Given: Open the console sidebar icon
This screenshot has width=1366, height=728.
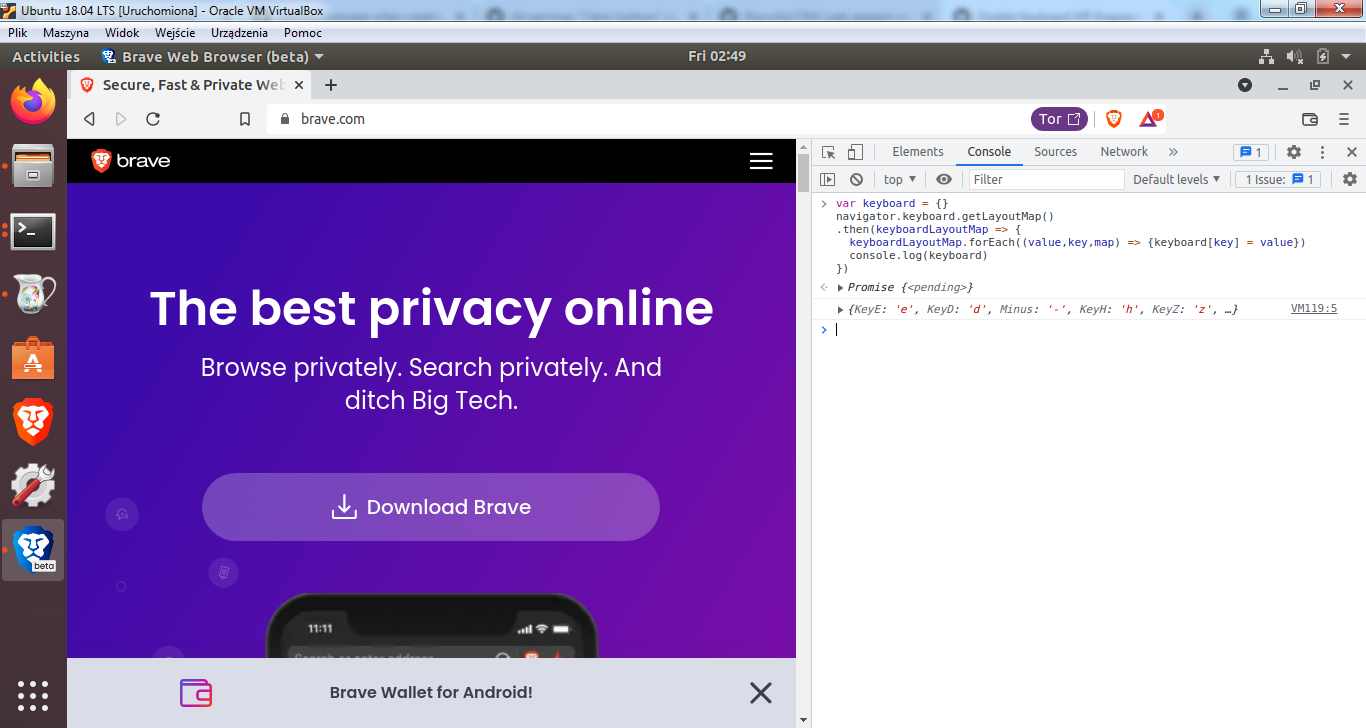Looking at the screenshot, I should 829,178.
